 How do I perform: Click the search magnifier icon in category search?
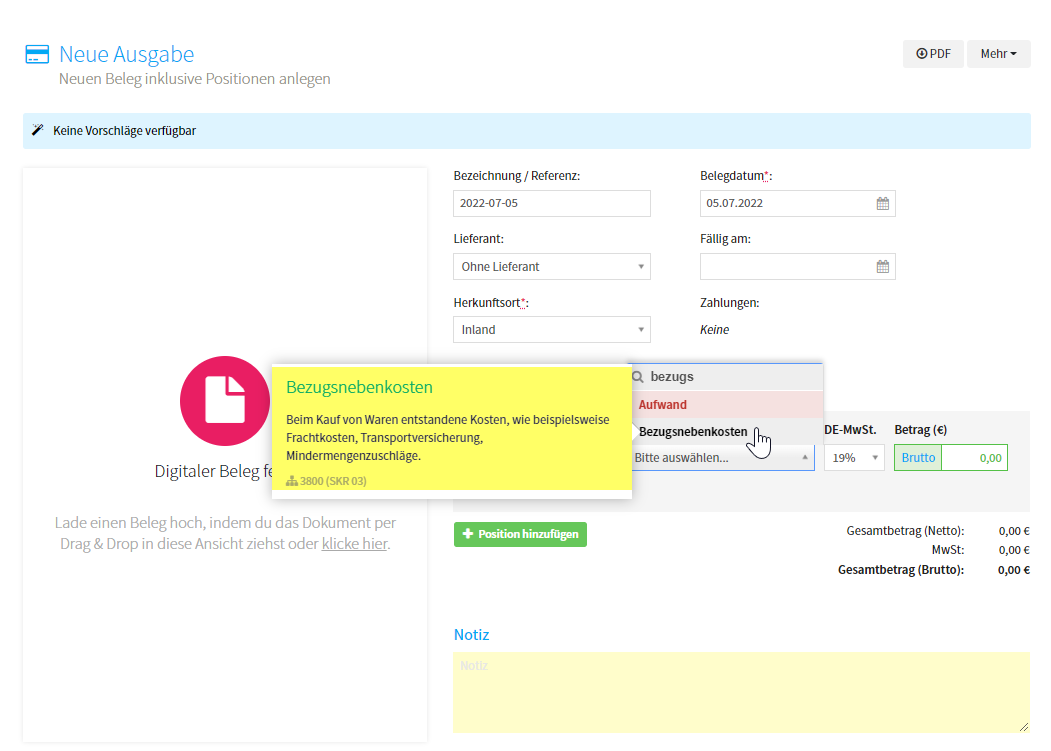click(638, 377)
